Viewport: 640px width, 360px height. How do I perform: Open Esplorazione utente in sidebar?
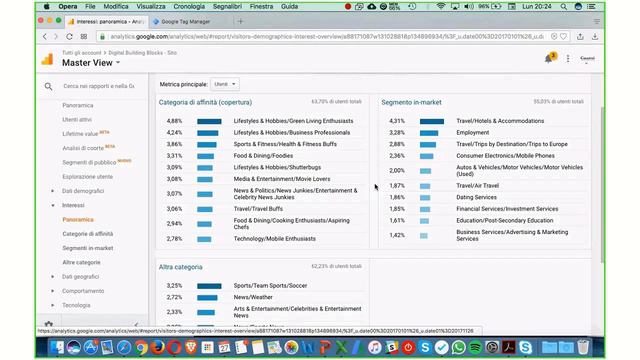(x=87, y=177)
